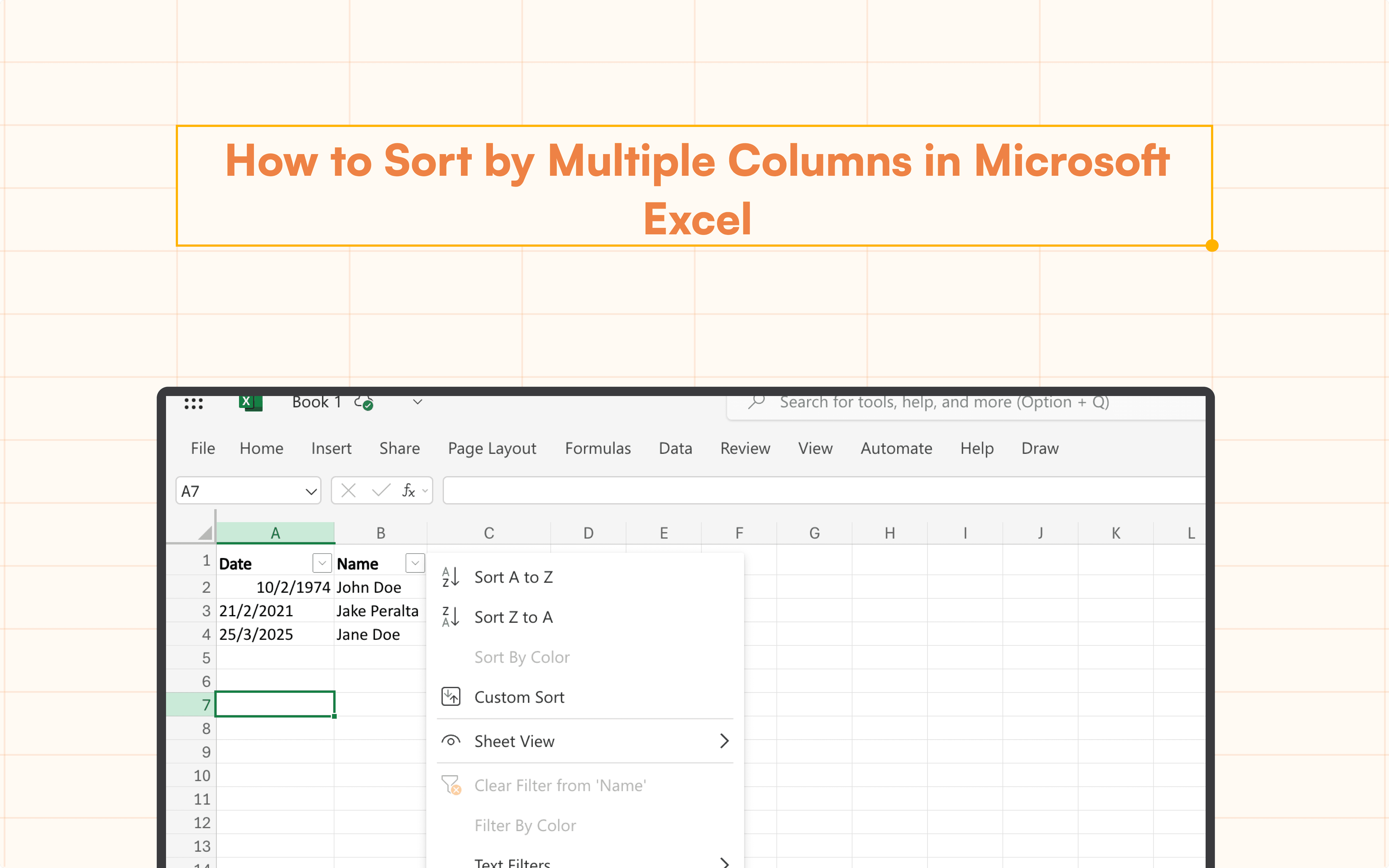The image size is (1389, 868).
Task: Switch to the Draw tab
Action: 1040,448
